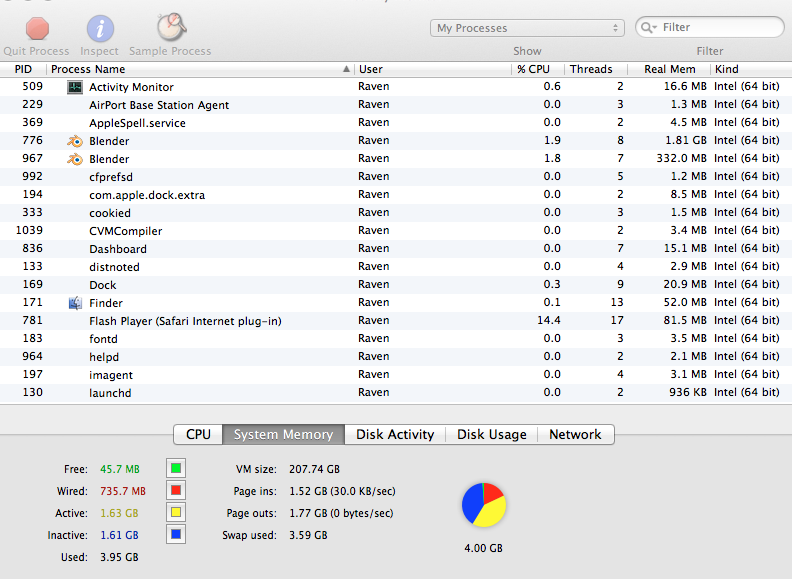Toggle the Process Name sort arrow
Viewport: 792px width, 579px height.
coord(346,69)
